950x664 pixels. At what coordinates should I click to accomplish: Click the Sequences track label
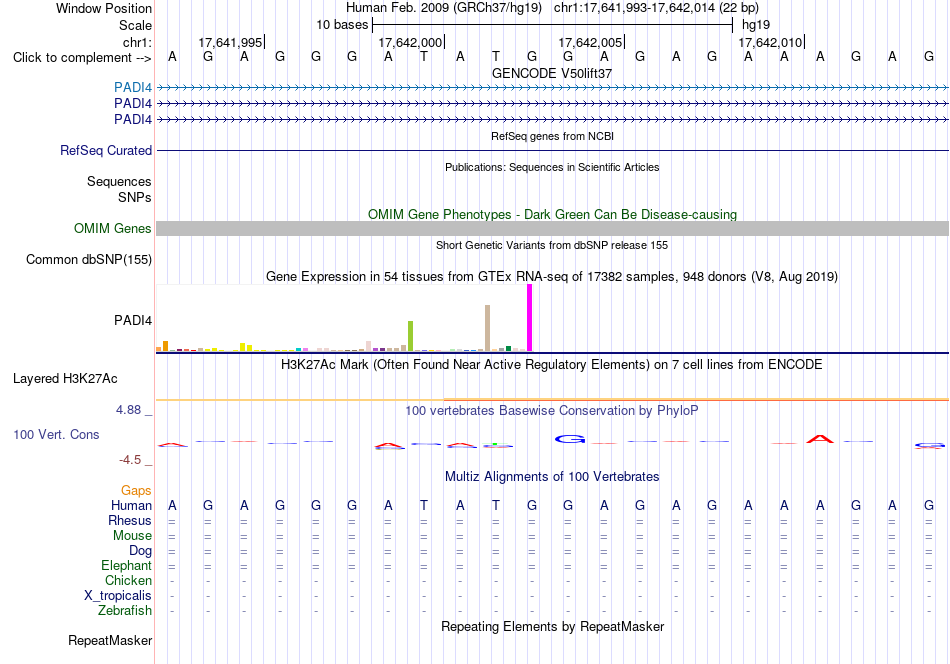[119, 181]
